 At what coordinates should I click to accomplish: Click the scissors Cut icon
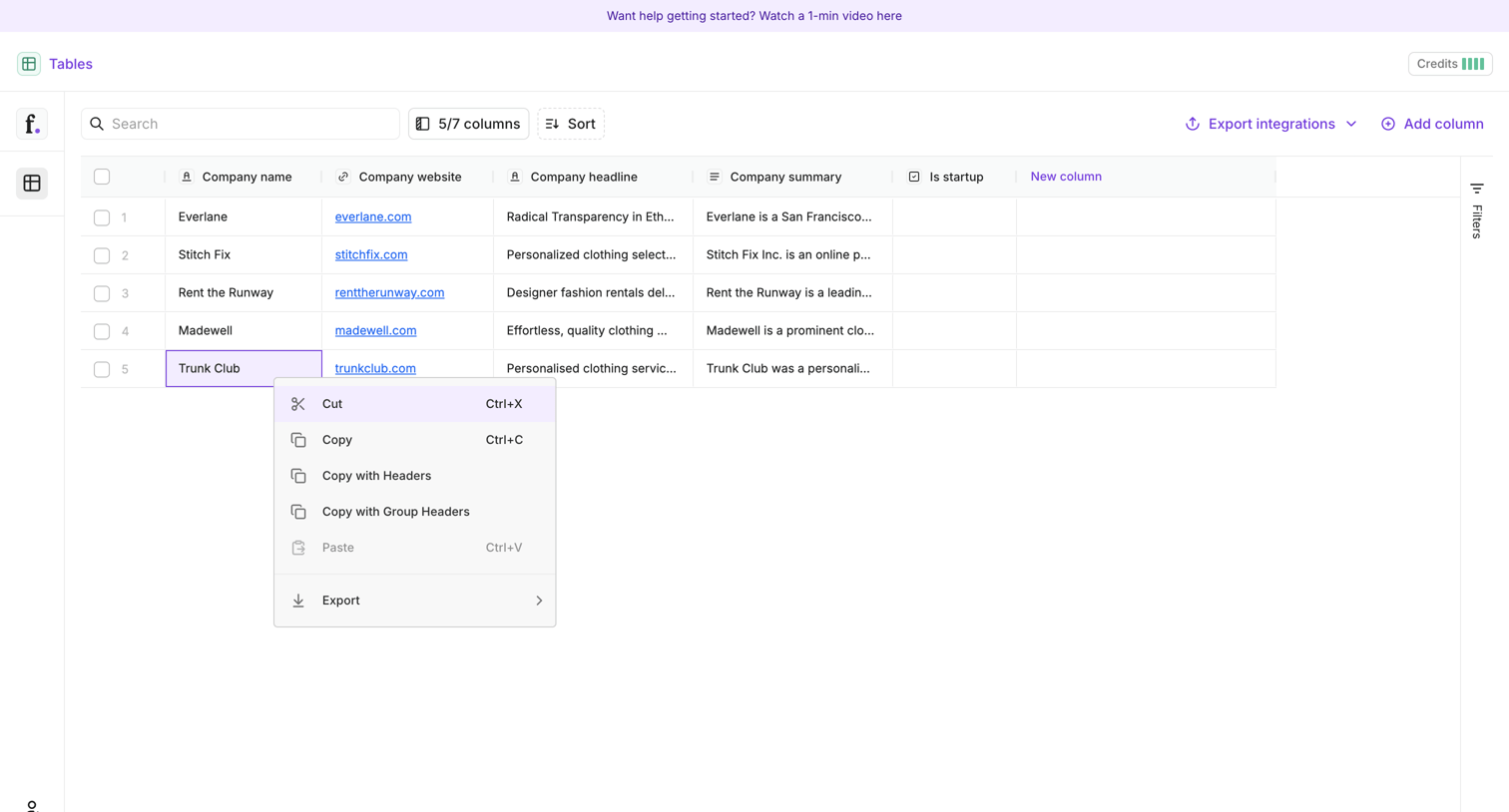point(298,404)
